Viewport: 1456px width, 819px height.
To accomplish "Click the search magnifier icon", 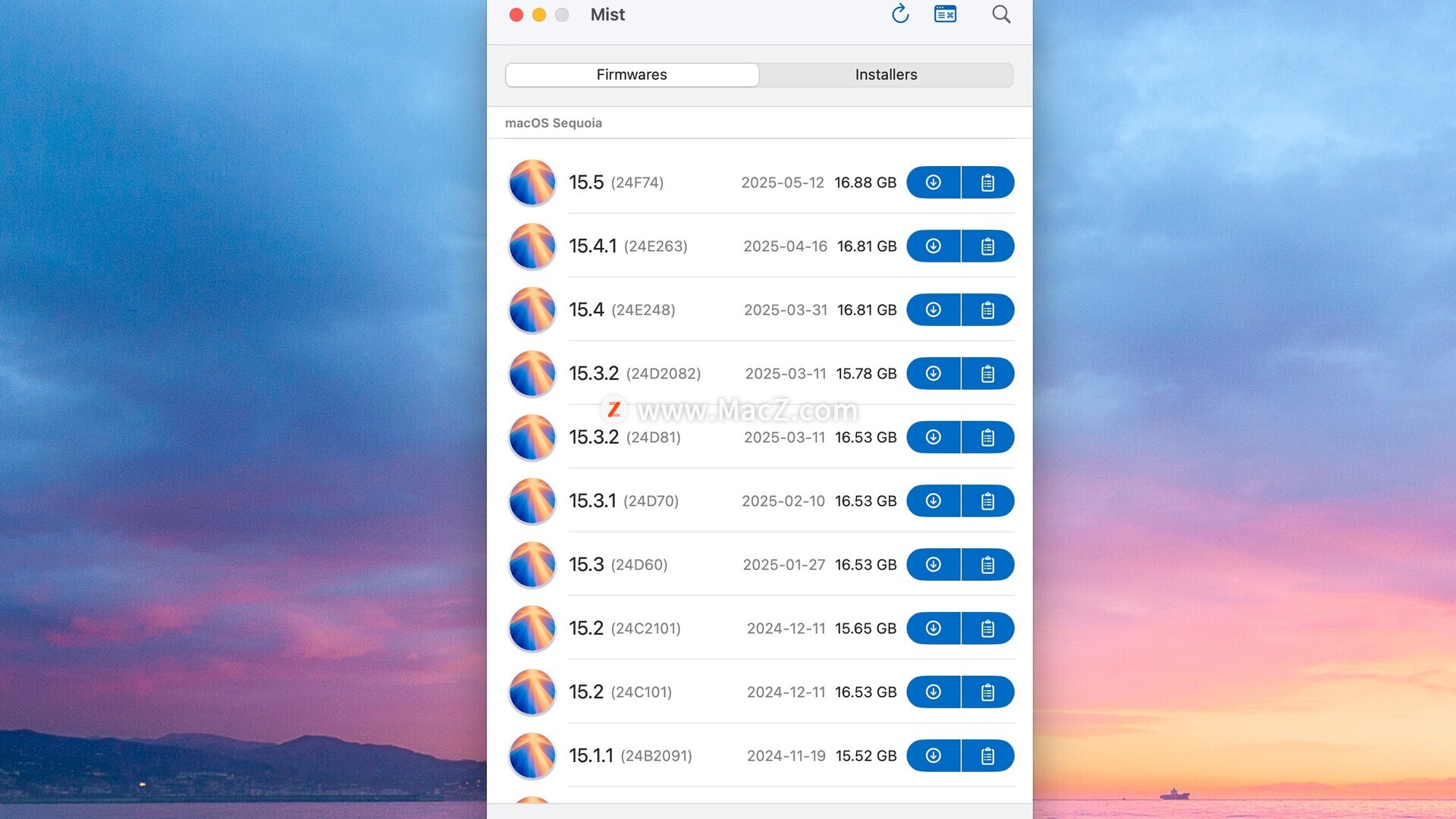I will pos(1001,14).
